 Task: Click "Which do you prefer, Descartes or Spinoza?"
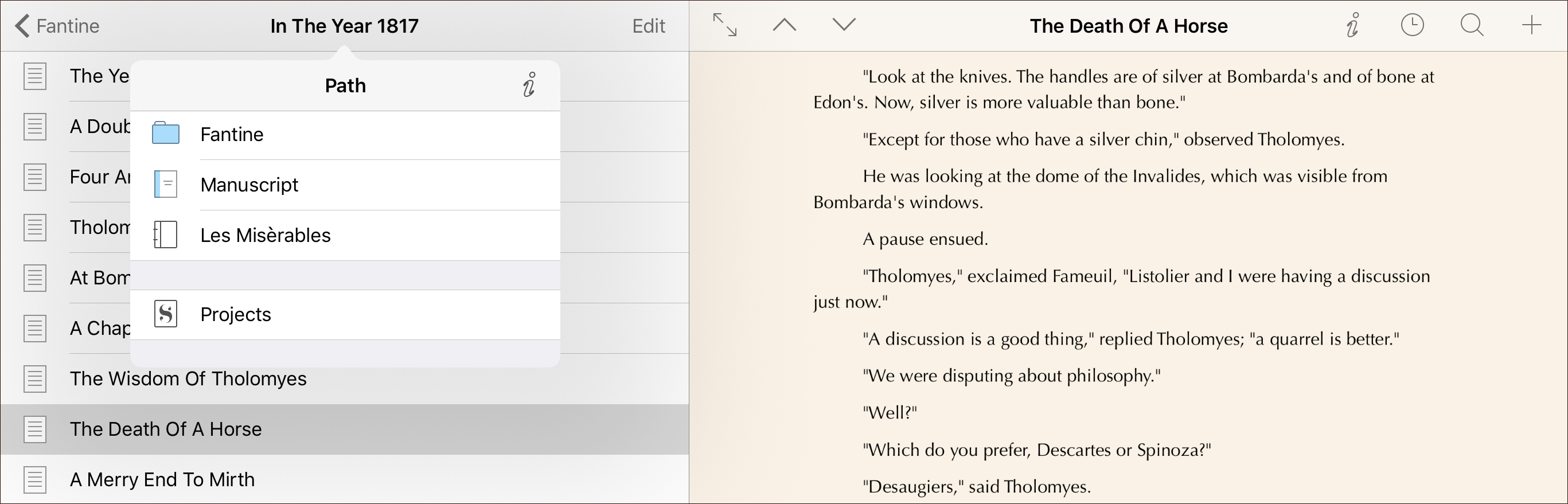coord(1036,451)
